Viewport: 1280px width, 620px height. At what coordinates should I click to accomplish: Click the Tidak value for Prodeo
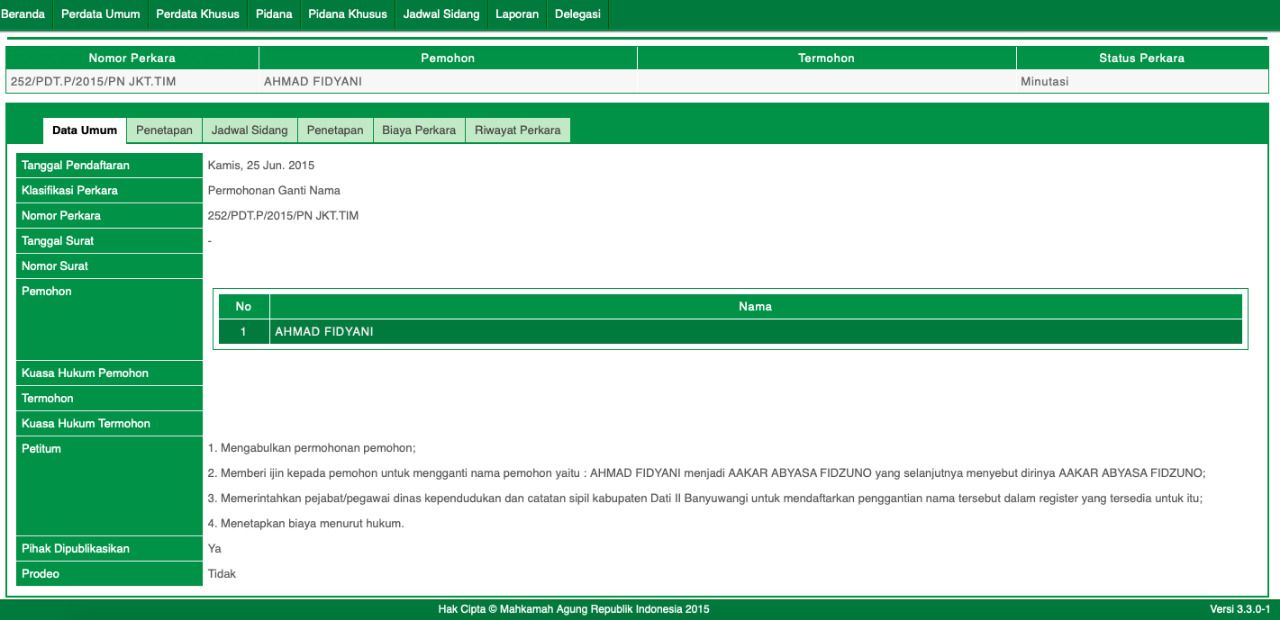coord(222,574)
